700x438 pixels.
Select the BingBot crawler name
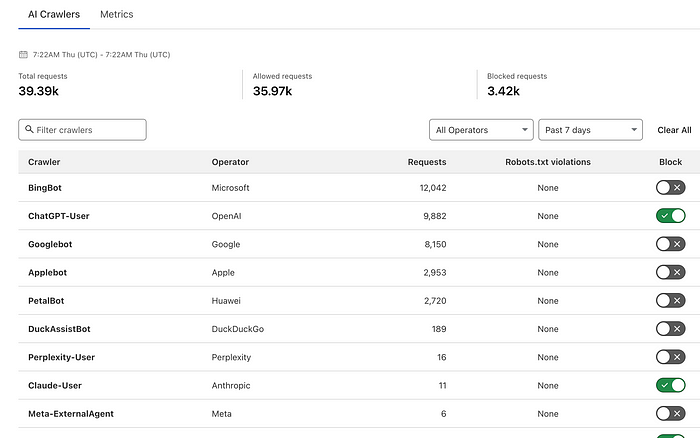[x=45, y=188]
